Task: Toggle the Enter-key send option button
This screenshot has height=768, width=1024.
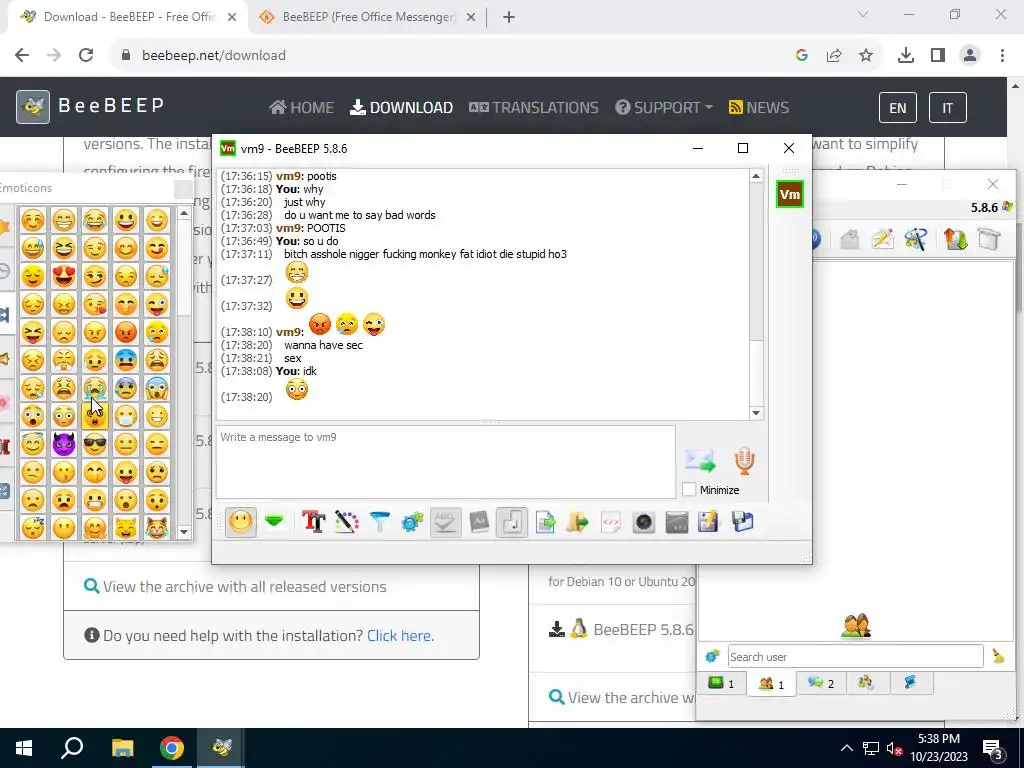Action: (511, 522)
